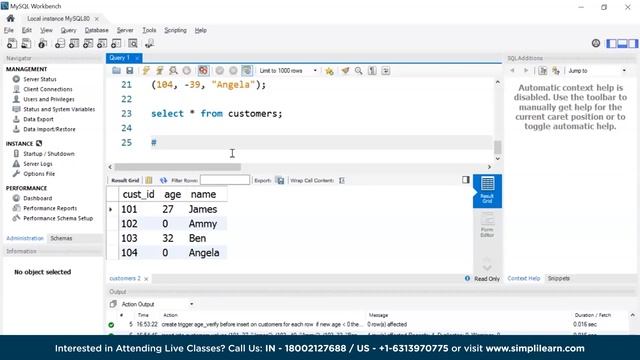
Task: Select the James cell in result grid
Action: coord(203,209)
